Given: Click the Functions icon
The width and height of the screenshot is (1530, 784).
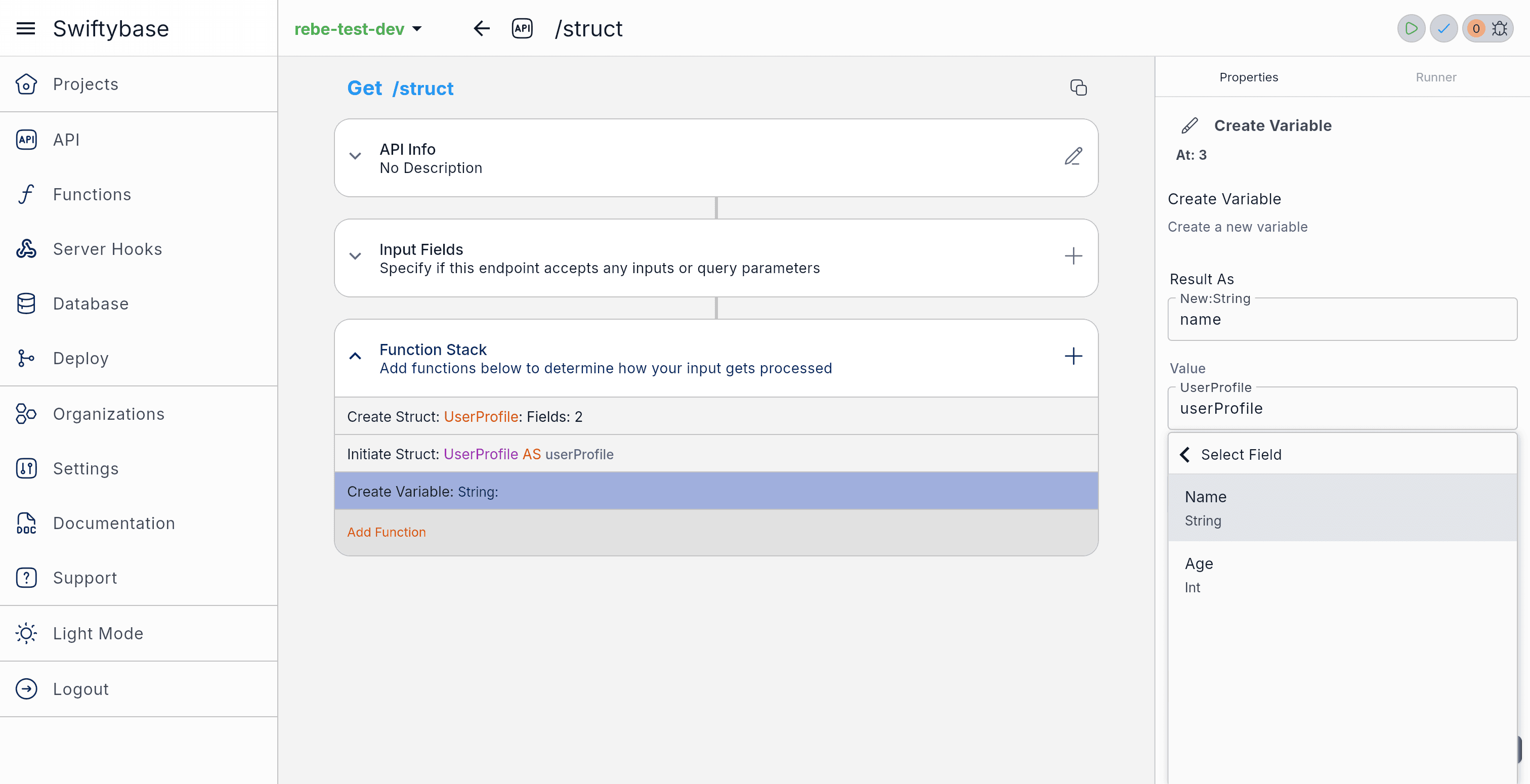Looking at the screenshot, I should point(26,194).
